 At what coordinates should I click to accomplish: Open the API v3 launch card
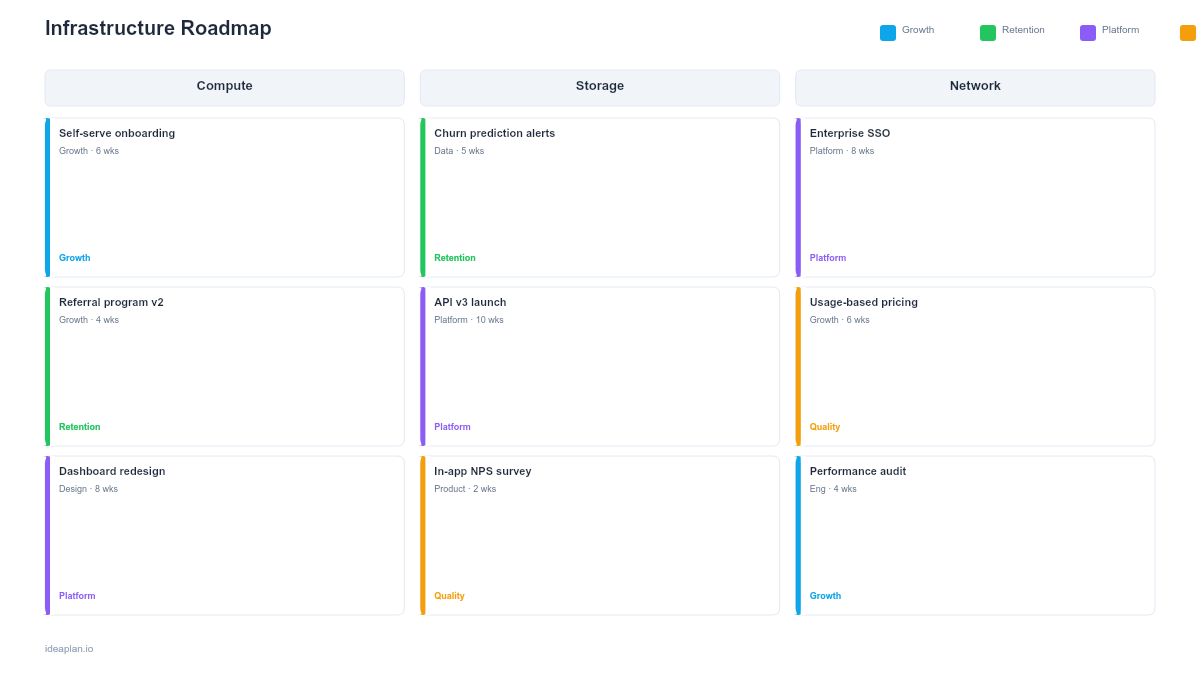coord(599,365)
